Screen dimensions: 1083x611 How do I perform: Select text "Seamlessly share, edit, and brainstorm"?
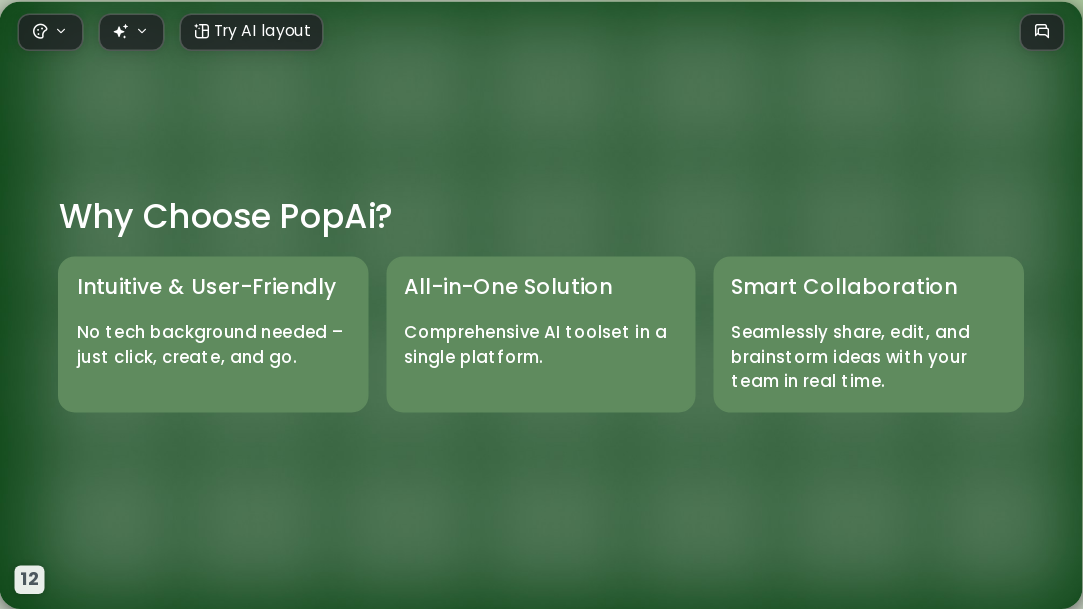pyautogui.click(x=850, y=345)
